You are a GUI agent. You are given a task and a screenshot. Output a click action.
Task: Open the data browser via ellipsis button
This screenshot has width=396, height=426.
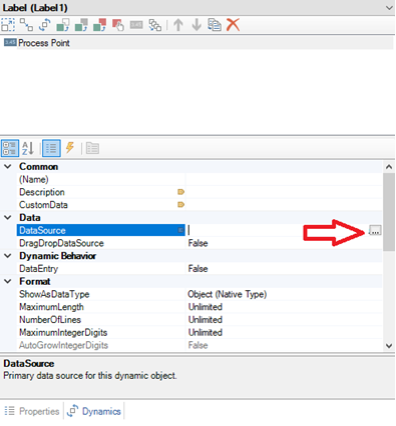point(375,230)
